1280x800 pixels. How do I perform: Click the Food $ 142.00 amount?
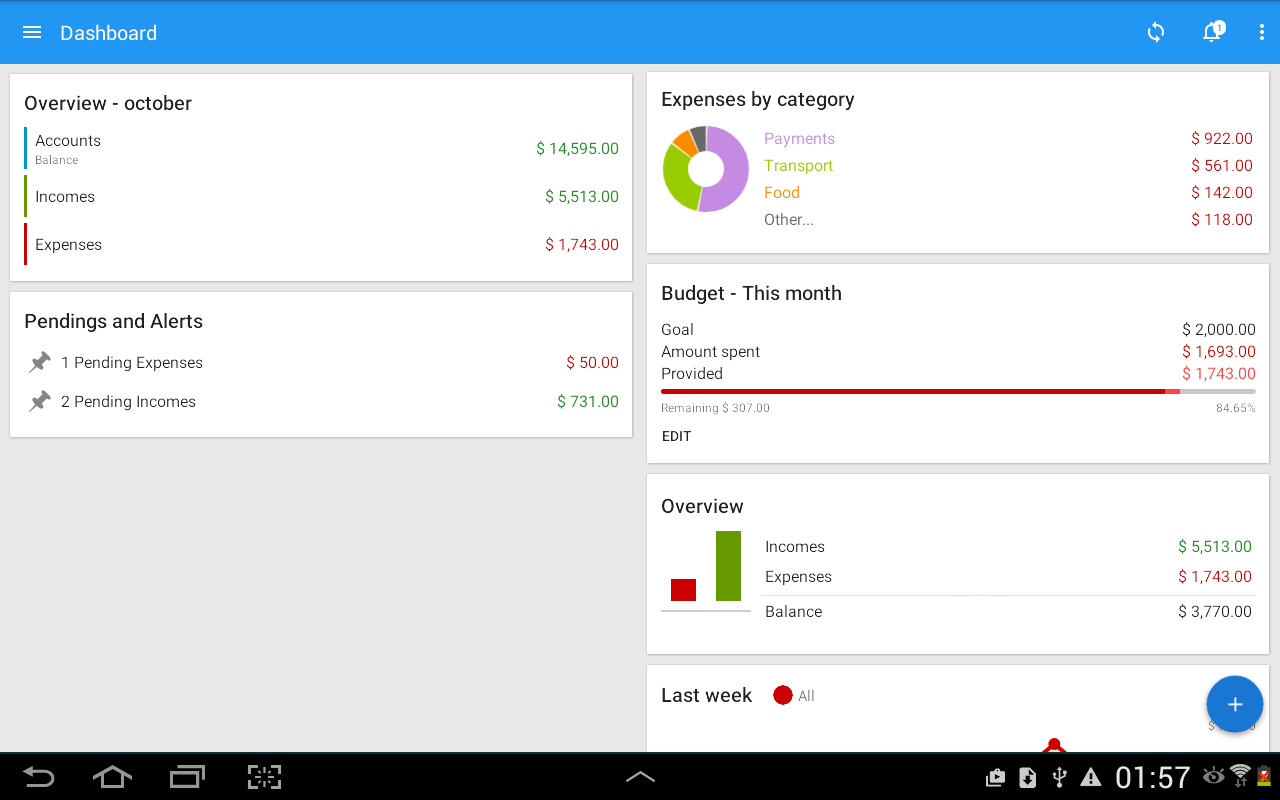click(1222, 193)
